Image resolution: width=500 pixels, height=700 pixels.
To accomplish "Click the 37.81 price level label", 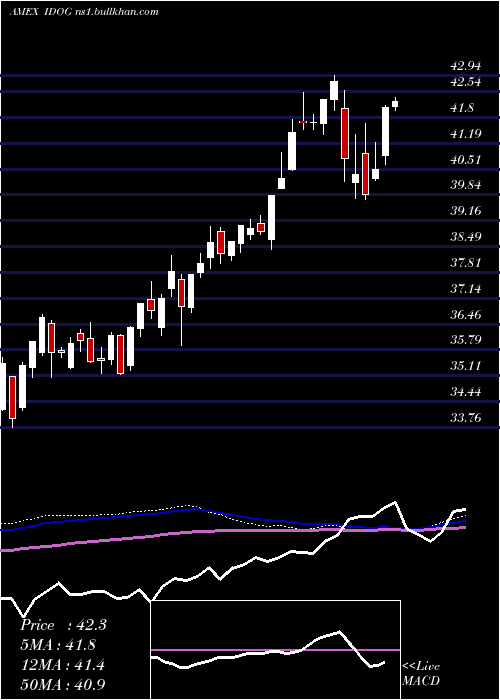I will coord(466,263).
